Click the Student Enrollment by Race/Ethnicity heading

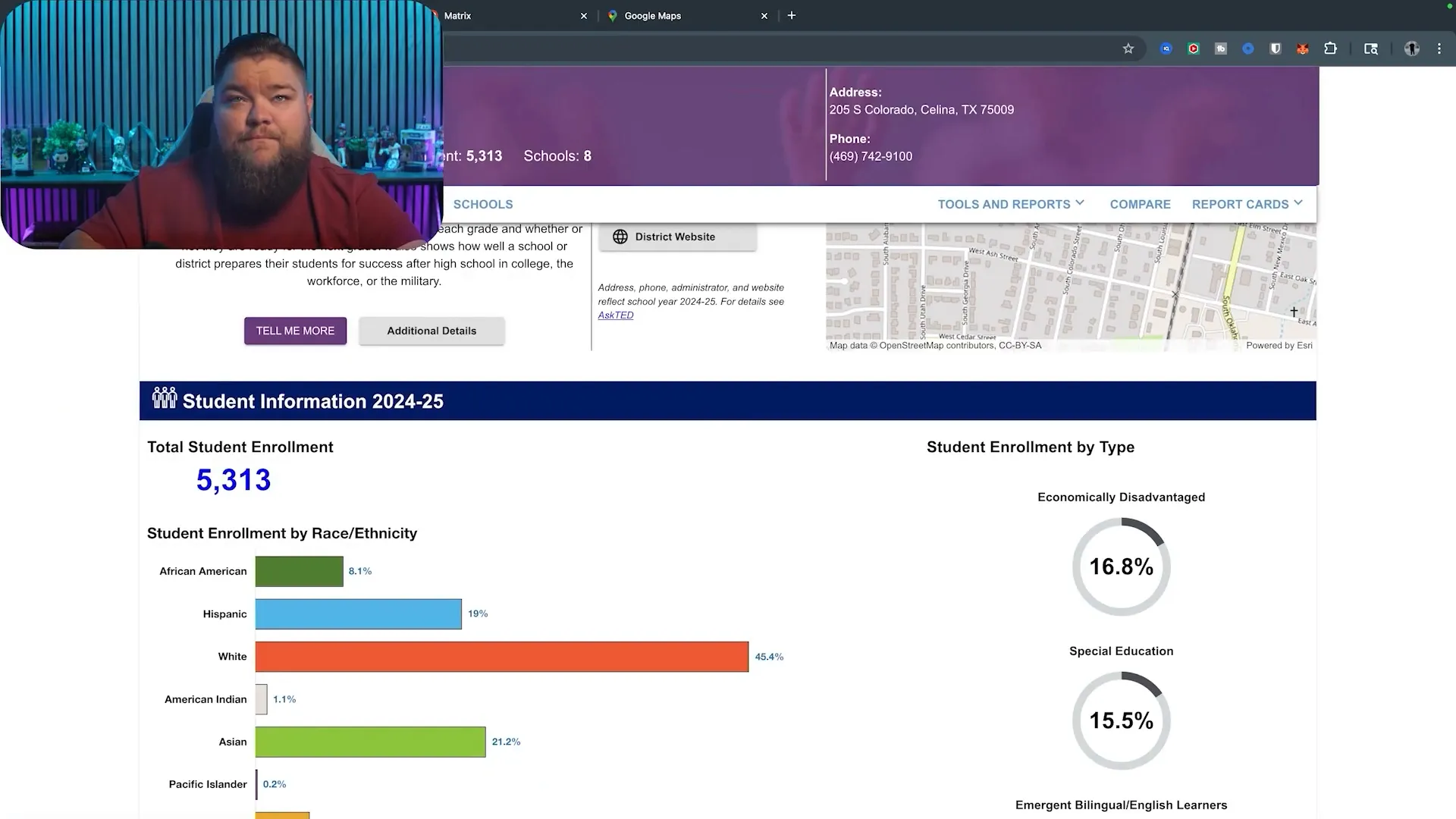coord(282,533)
